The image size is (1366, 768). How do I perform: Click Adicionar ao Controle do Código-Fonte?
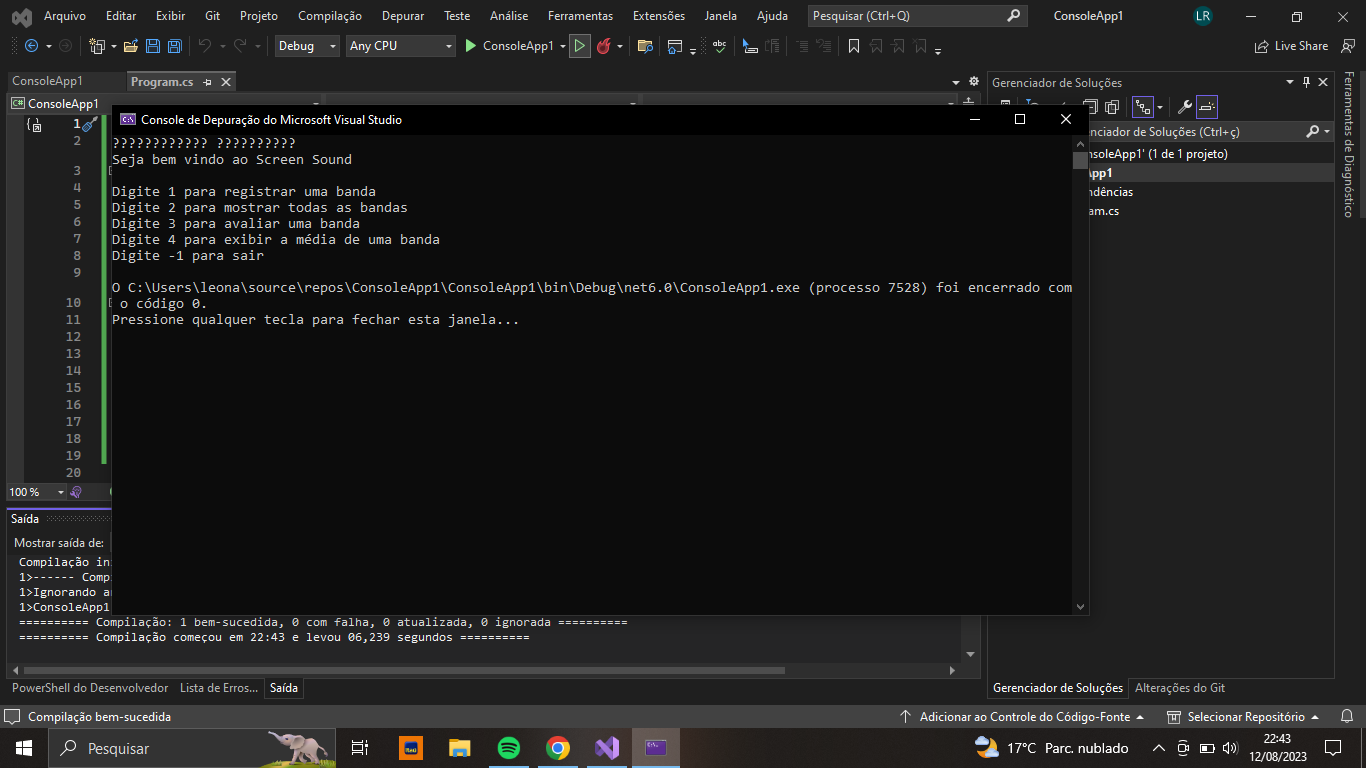[x=1022, y=717]
